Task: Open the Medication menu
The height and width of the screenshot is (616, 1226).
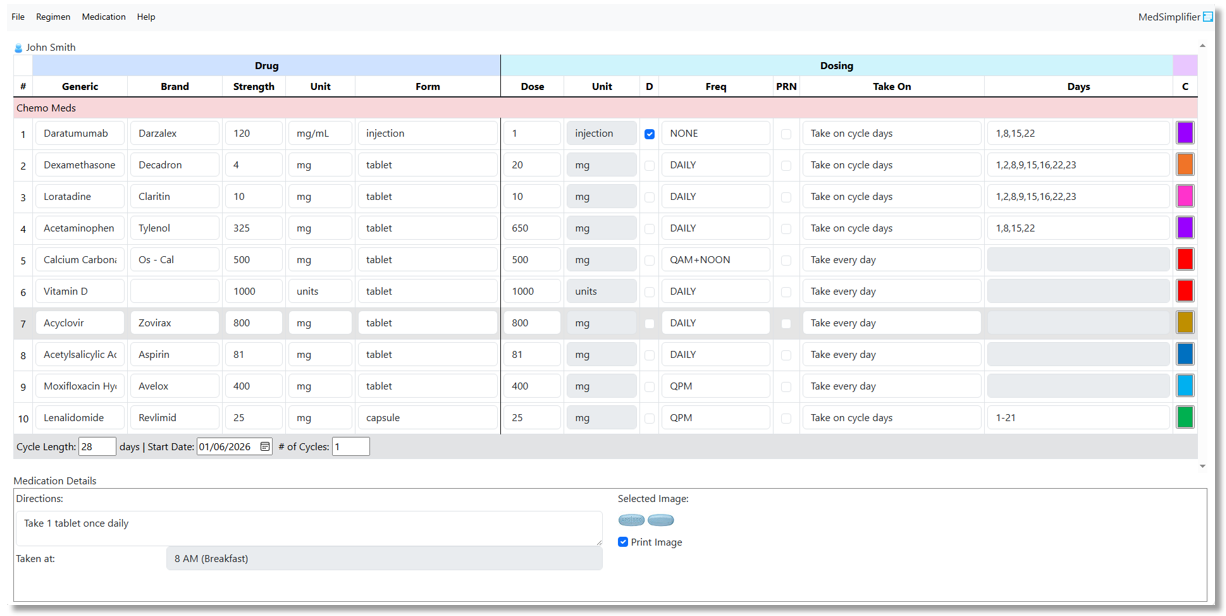Action: (x=104, y=17)
